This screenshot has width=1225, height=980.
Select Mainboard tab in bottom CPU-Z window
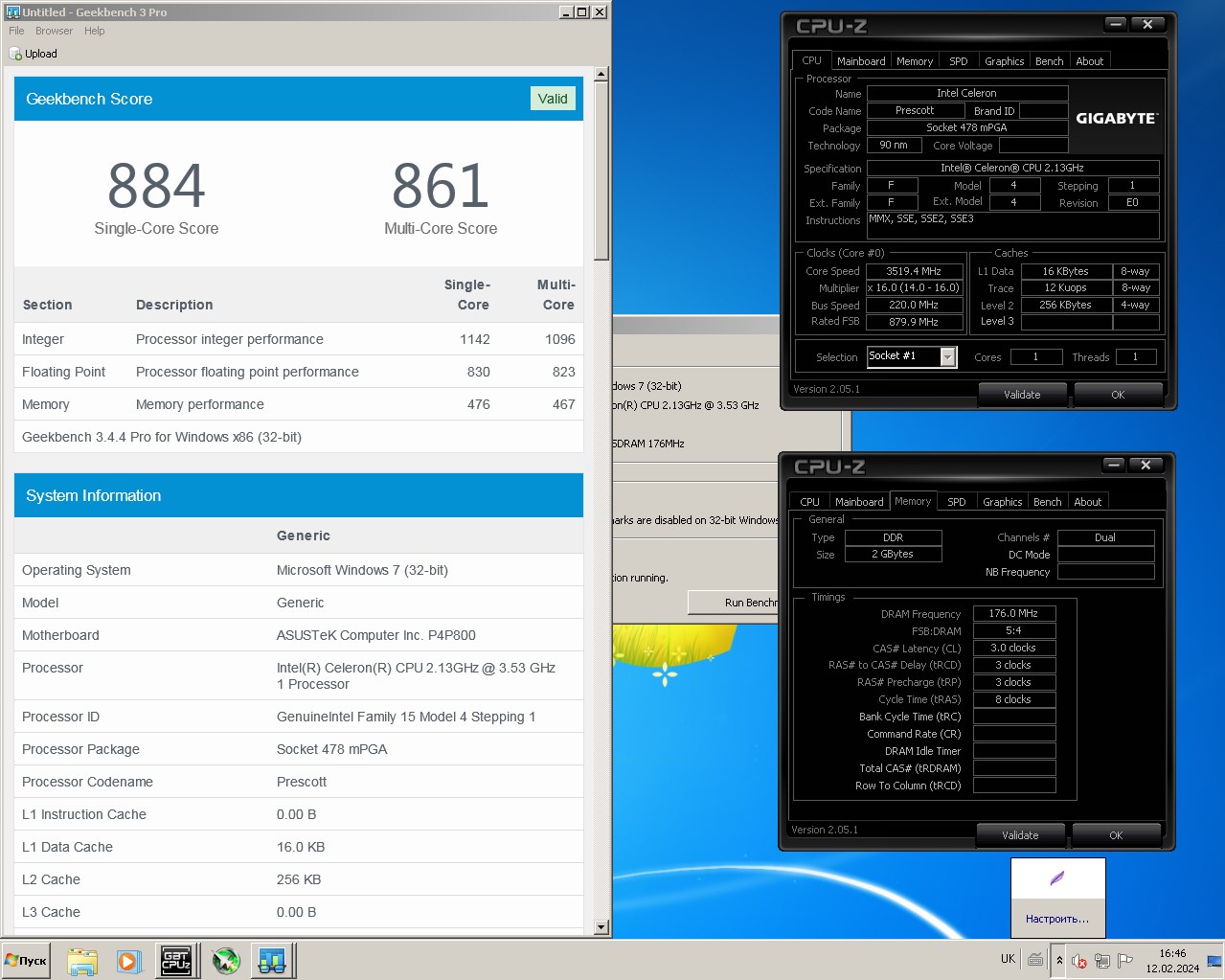[859, 502]
